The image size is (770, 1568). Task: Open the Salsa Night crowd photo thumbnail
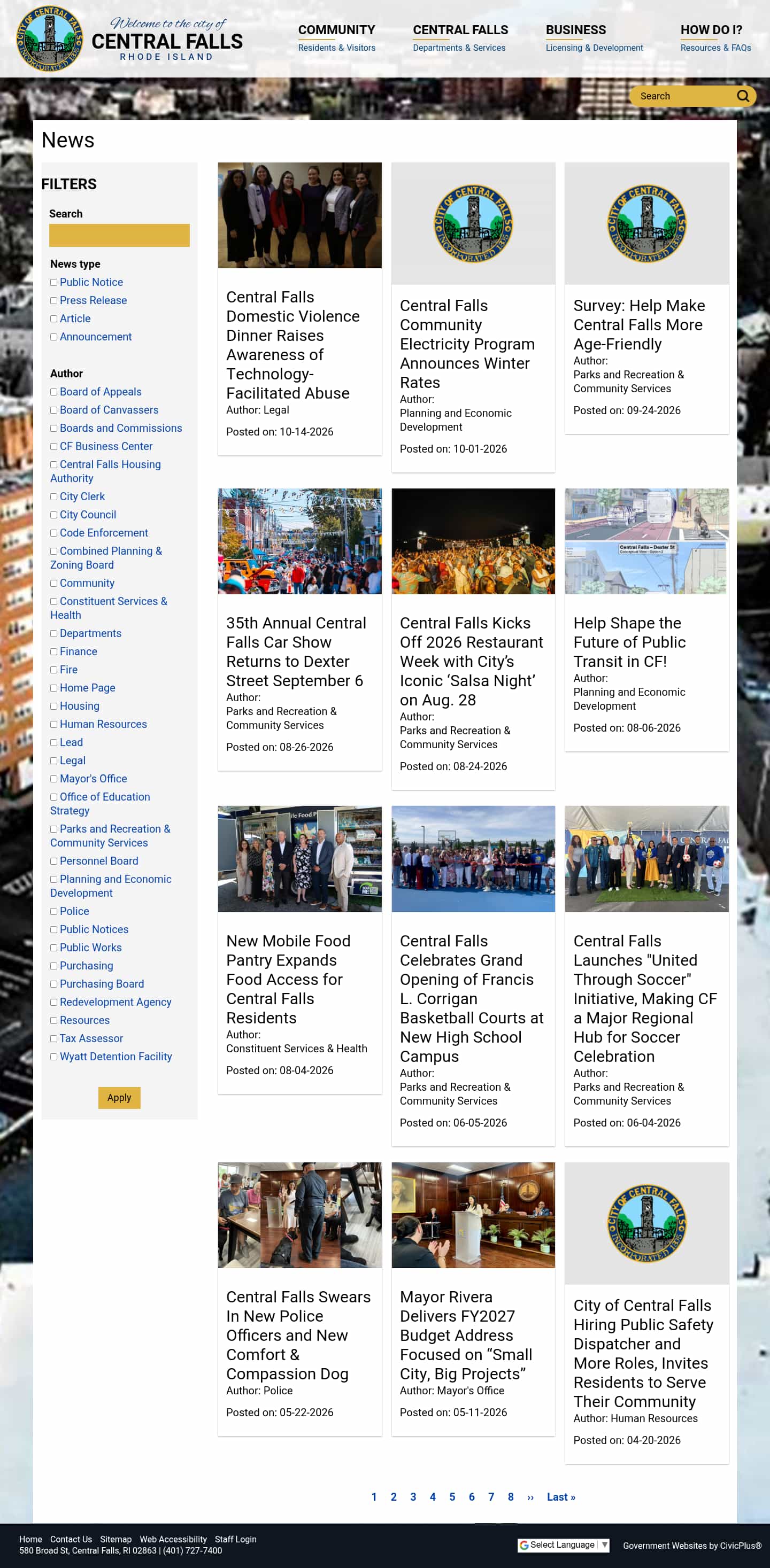click(x=473, y=541)
